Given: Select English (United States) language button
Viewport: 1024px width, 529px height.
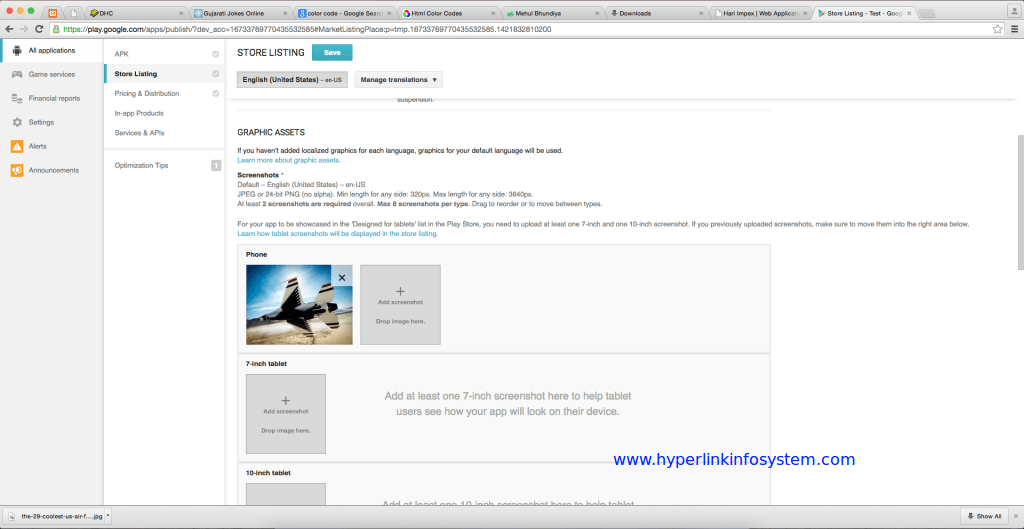Looking at the screenshot, I should tap(292, 80).
